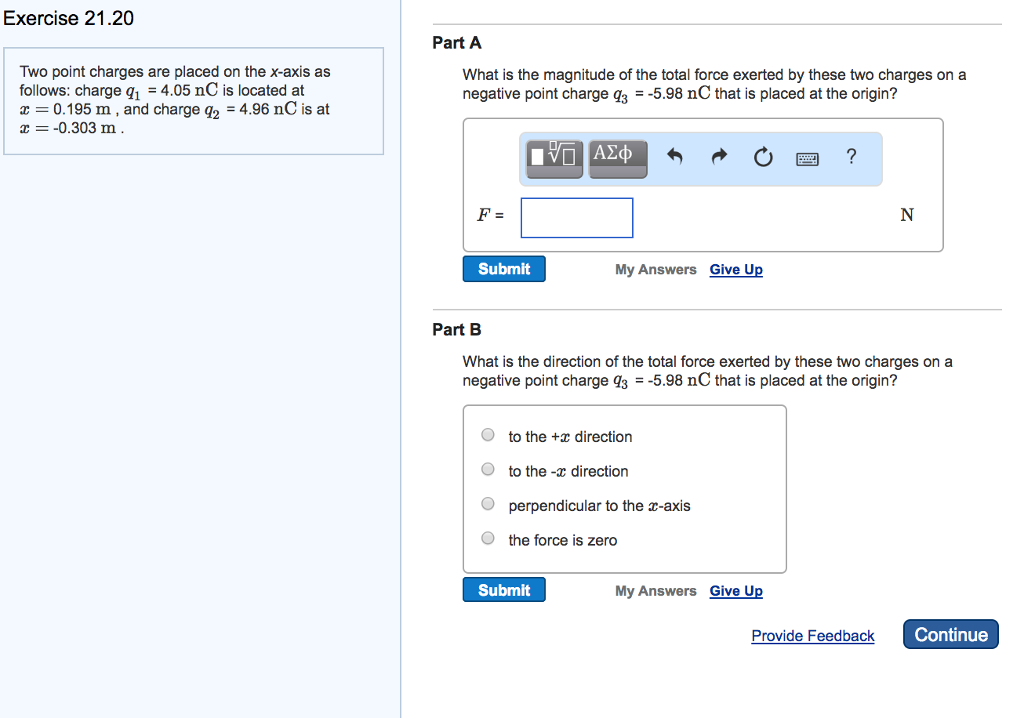The image size is (1024, 718).
Task: Submit the Part A answer
Action: [x=504, y=269]
